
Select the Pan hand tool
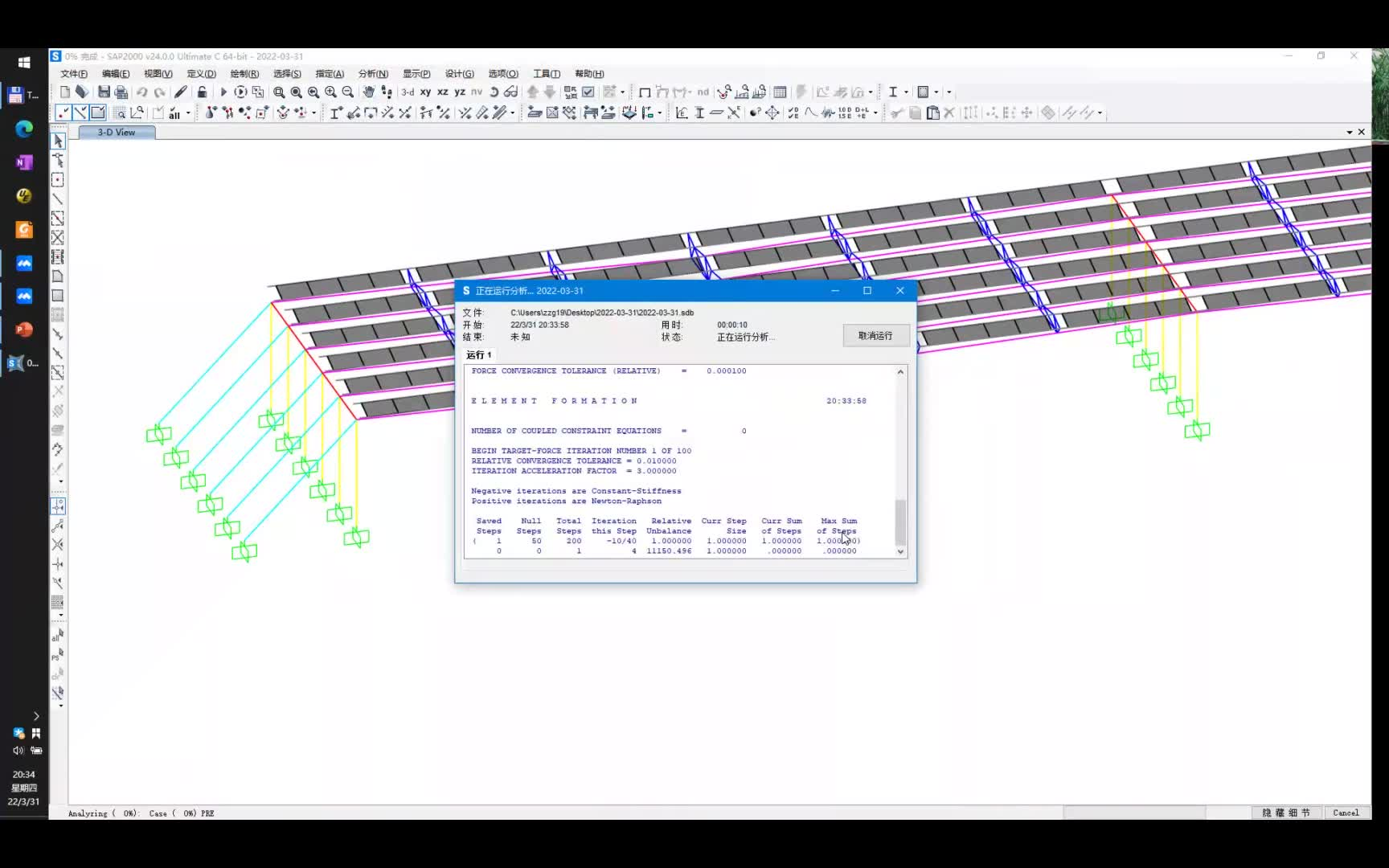369,92
